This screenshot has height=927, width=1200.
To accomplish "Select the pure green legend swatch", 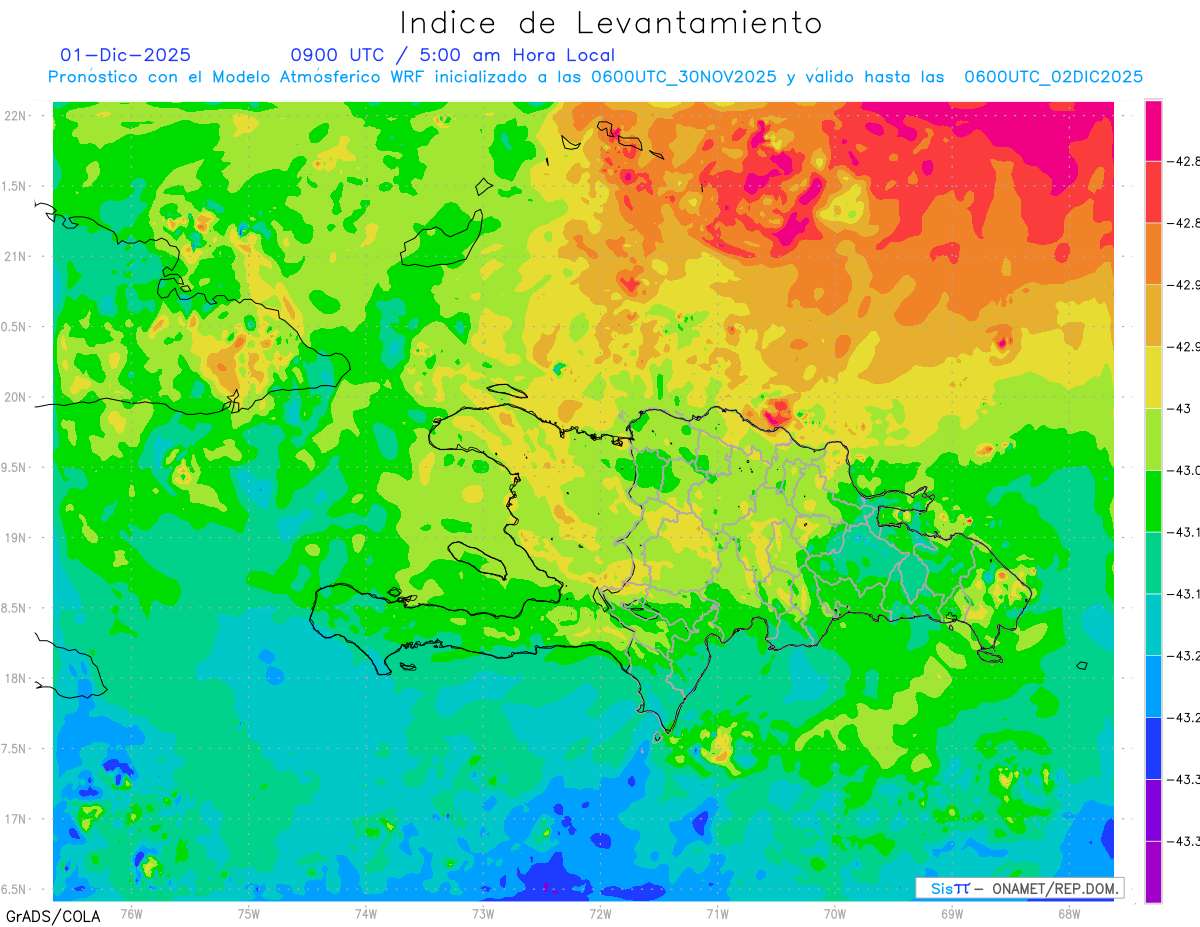I will 1153,501.
